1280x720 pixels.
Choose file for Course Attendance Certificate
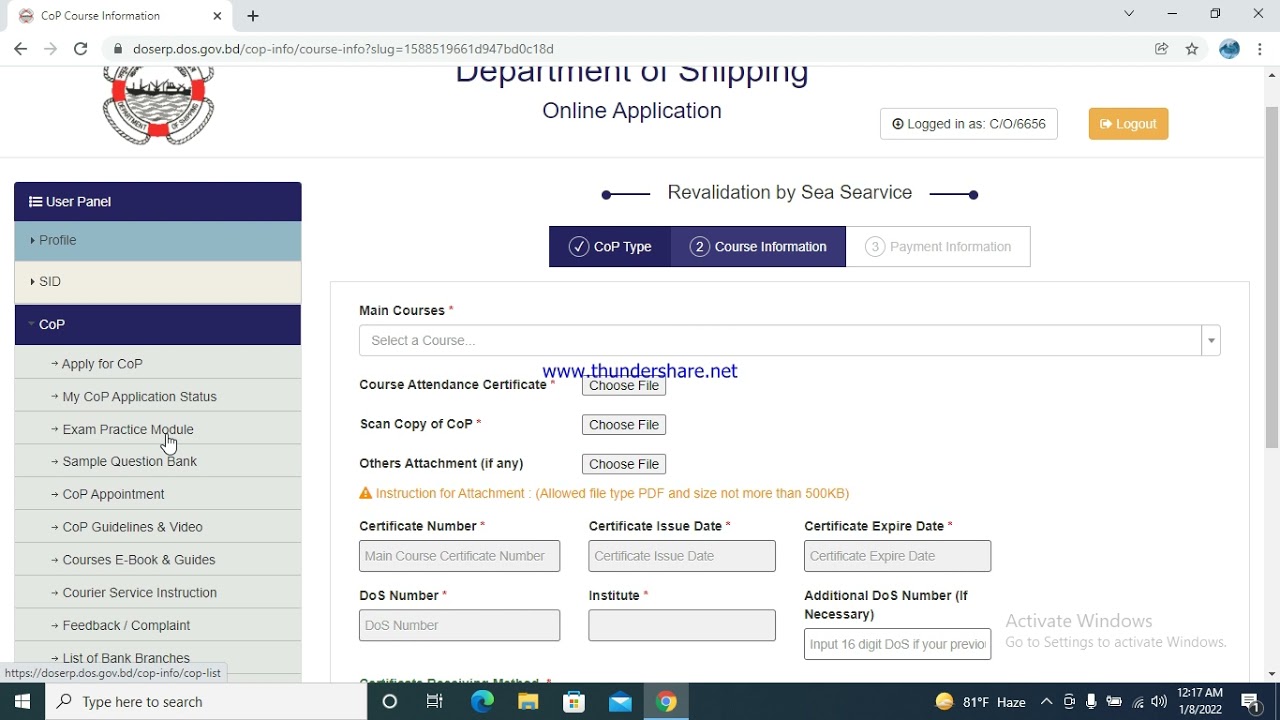point(624,386)
